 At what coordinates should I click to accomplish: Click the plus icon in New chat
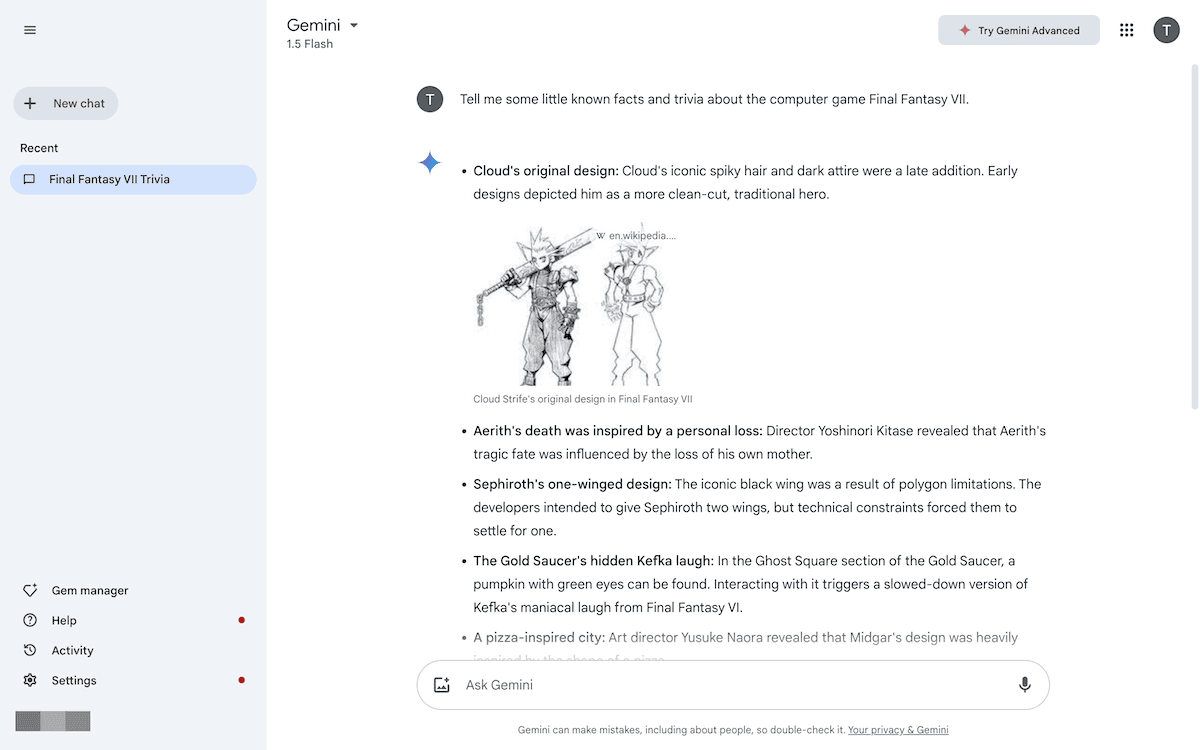pos(30,104)
